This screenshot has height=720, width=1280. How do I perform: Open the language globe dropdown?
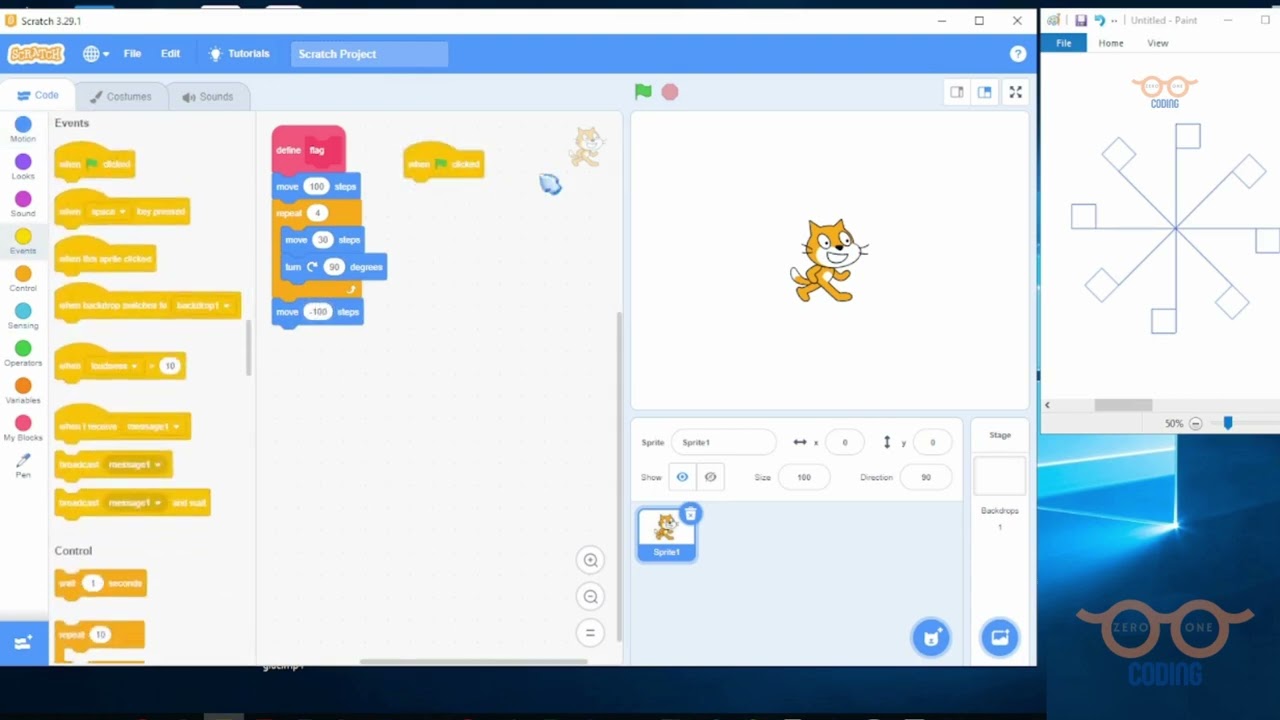point(96,54)
